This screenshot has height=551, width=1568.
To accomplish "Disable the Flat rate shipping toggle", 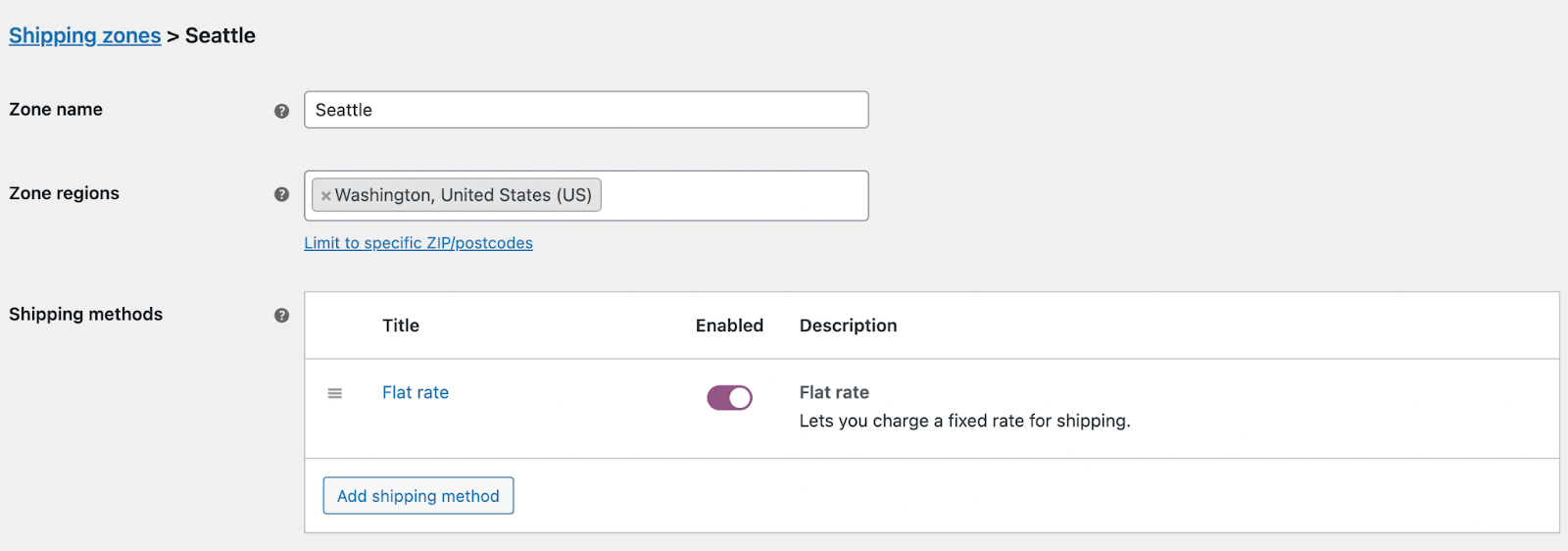I will [x=729, y=397].
